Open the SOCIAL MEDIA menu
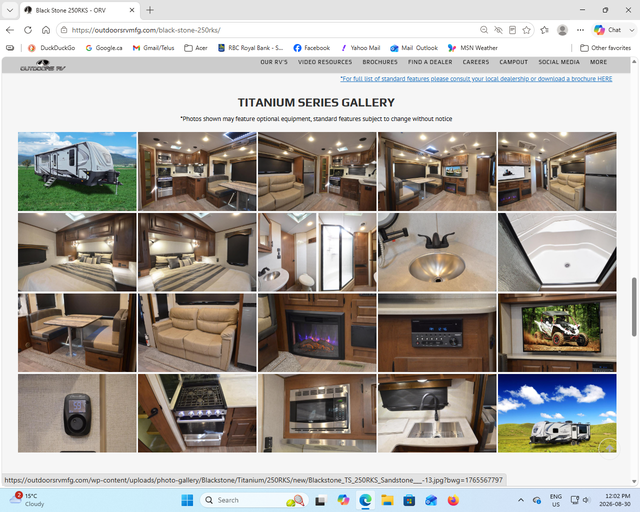 point(559,62)
